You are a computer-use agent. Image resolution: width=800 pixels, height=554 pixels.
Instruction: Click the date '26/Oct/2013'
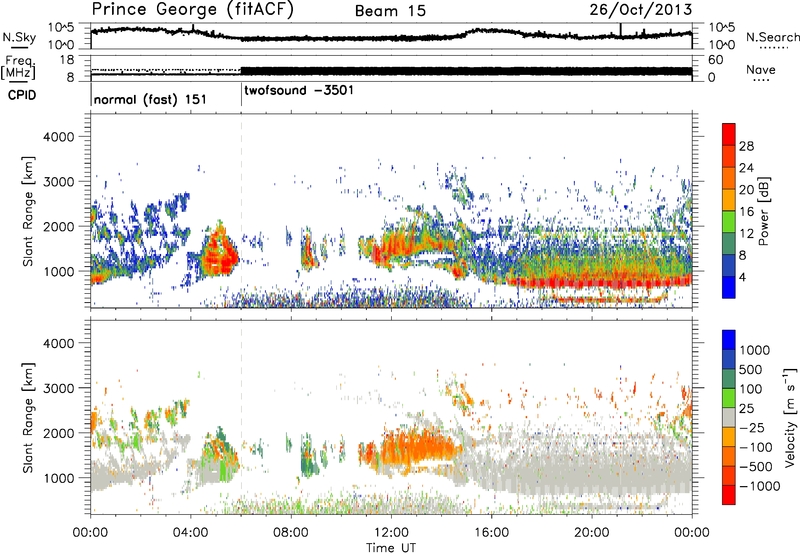(x=641, y=10)
